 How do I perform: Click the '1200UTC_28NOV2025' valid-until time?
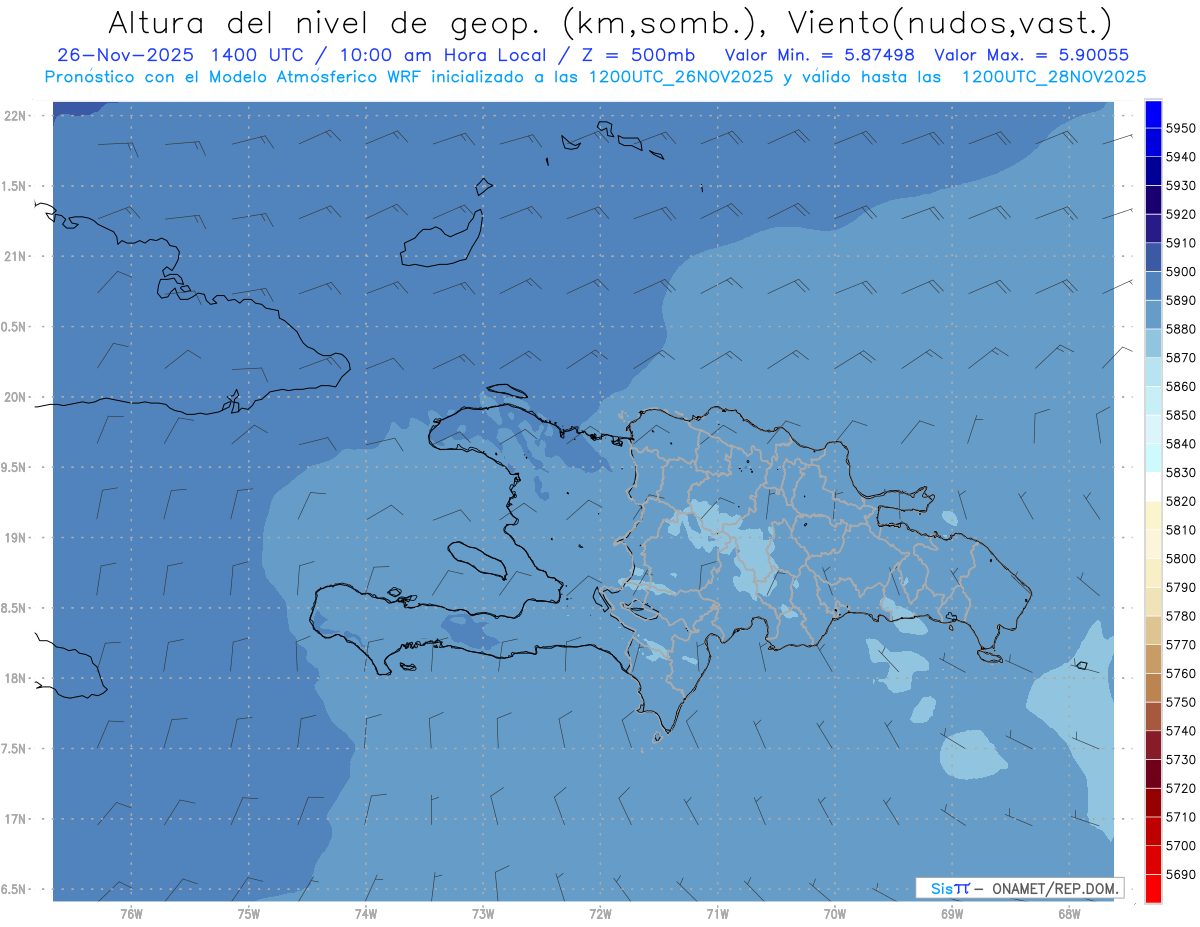[1054, 76]
